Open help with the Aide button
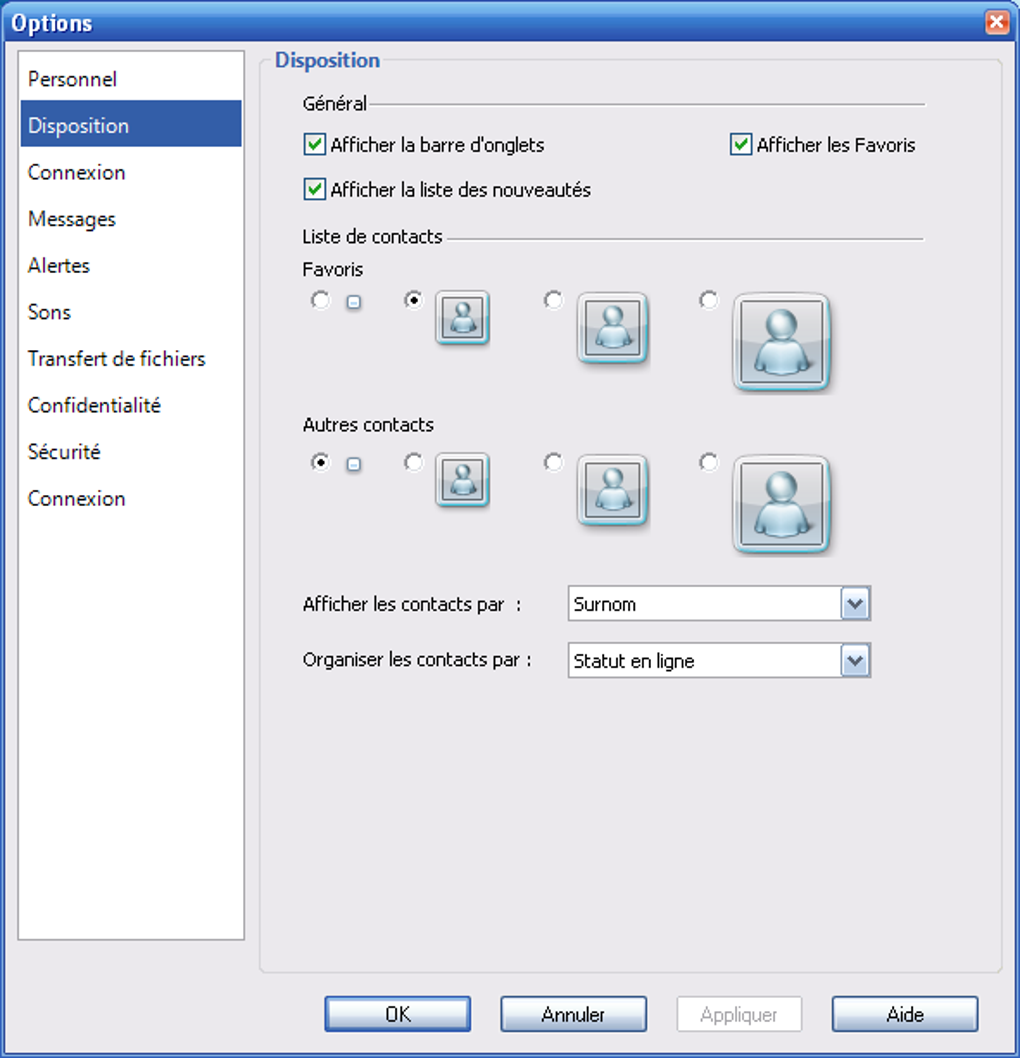The height and width of the screenshot is (1058, 1020). coord(905,1014)
